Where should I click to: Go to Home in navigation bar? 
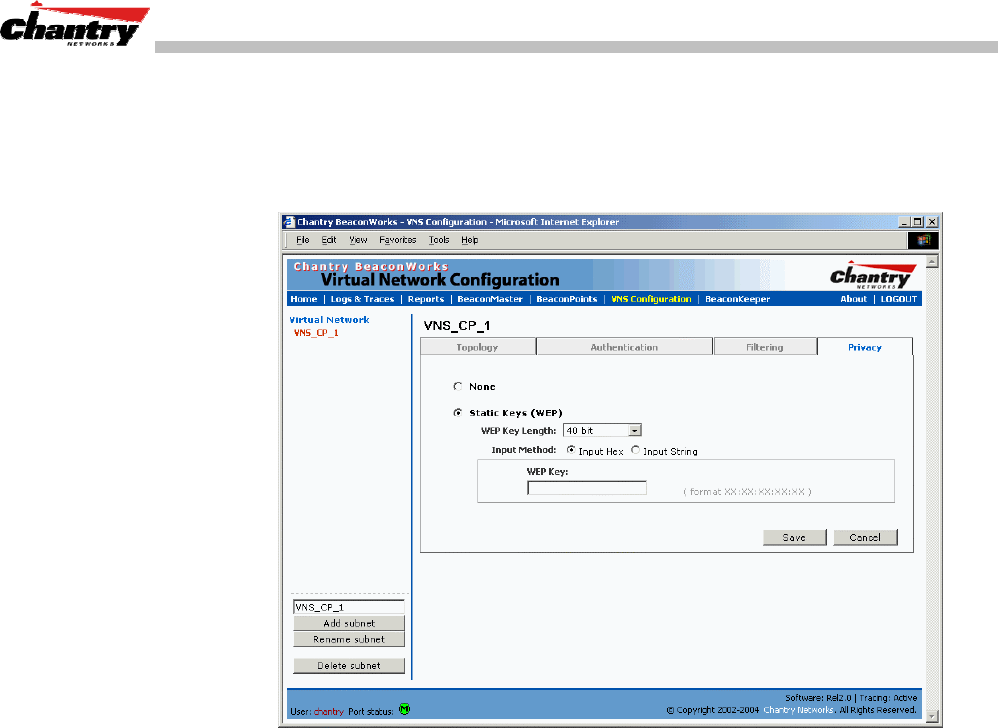coord(304,299)
